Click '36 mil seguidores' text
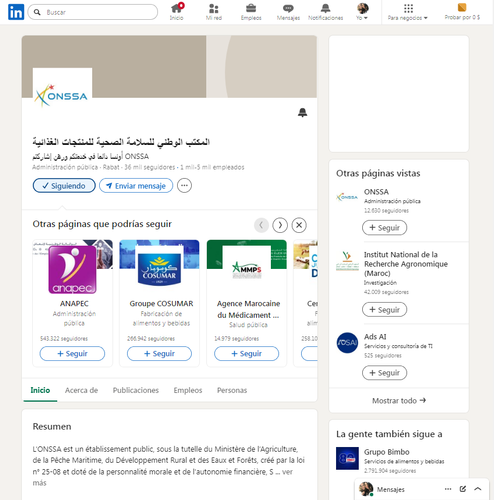This screenshot has width=494, height=500. click(x=149, y=167)
